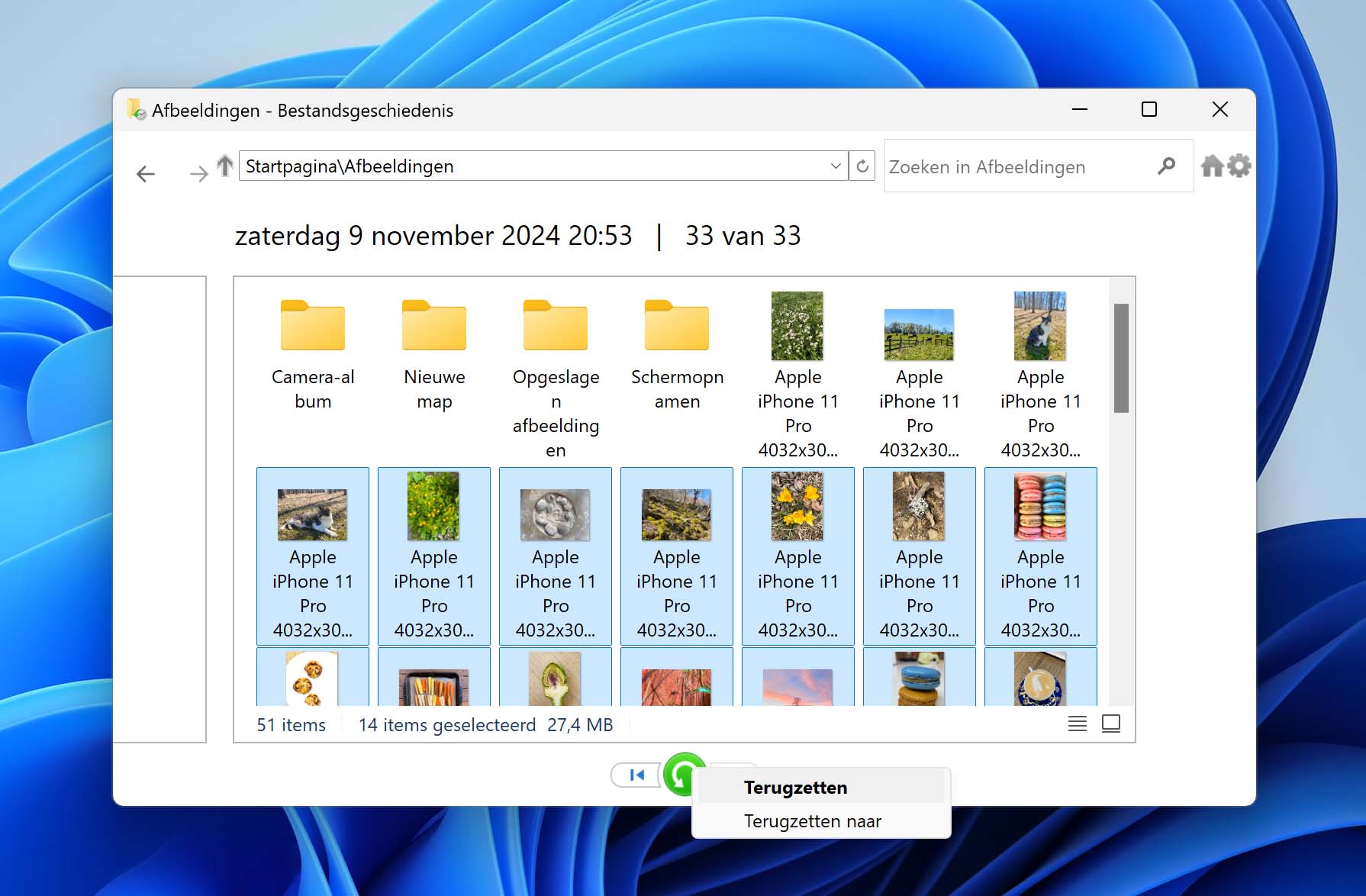1366x896 pixels.
Task: Click in the Zoeken in Afbeeldingen field
Action: click(x=1019, y=166)
